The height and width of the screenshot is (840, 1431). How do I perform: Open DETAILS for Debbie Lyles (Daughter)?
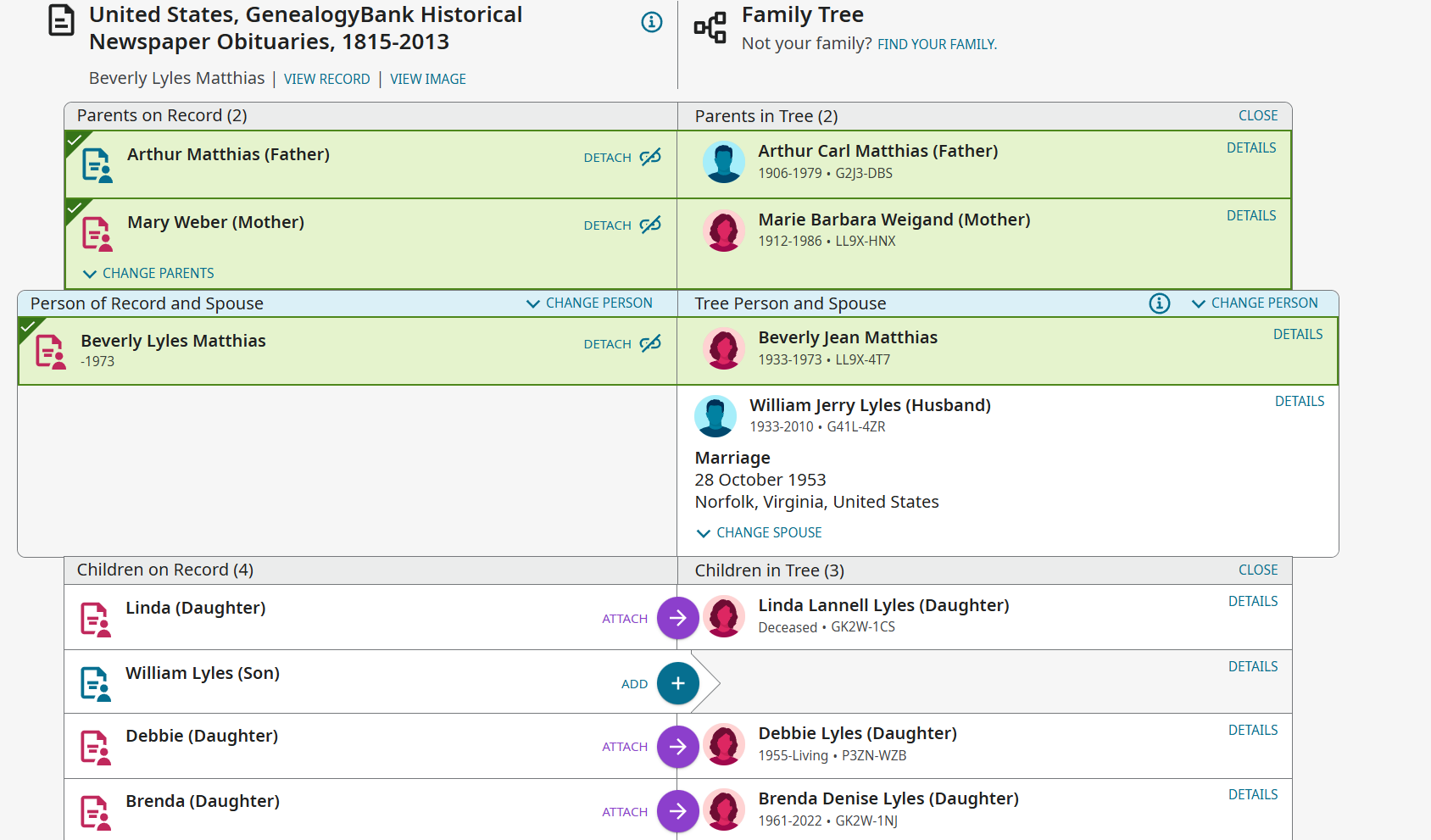pyautogui.click(x=1253, y=730)
